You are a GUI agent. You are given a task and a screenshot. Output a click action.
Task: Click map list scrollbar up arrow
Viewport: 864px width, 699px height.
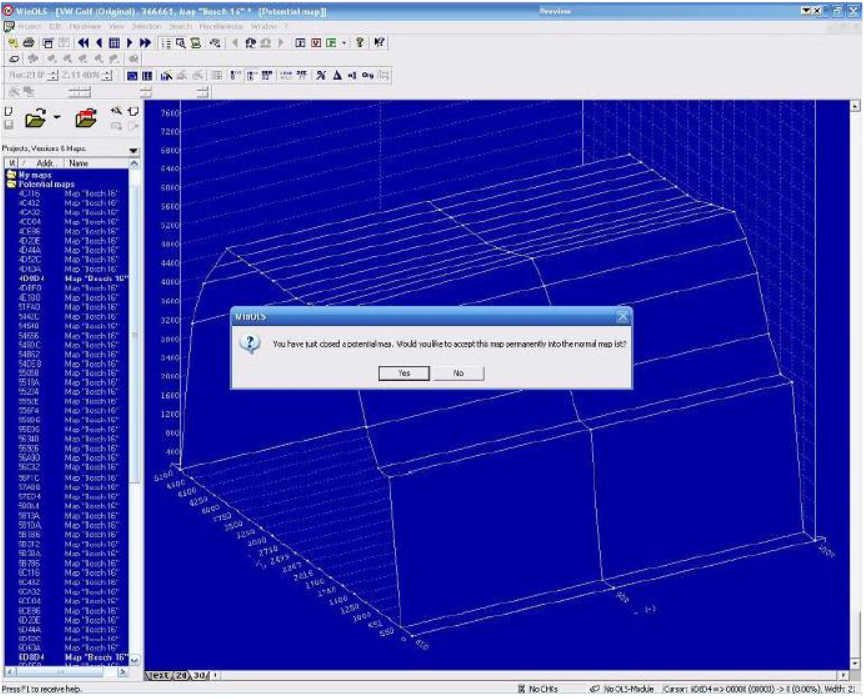click(x=134, y=164)
